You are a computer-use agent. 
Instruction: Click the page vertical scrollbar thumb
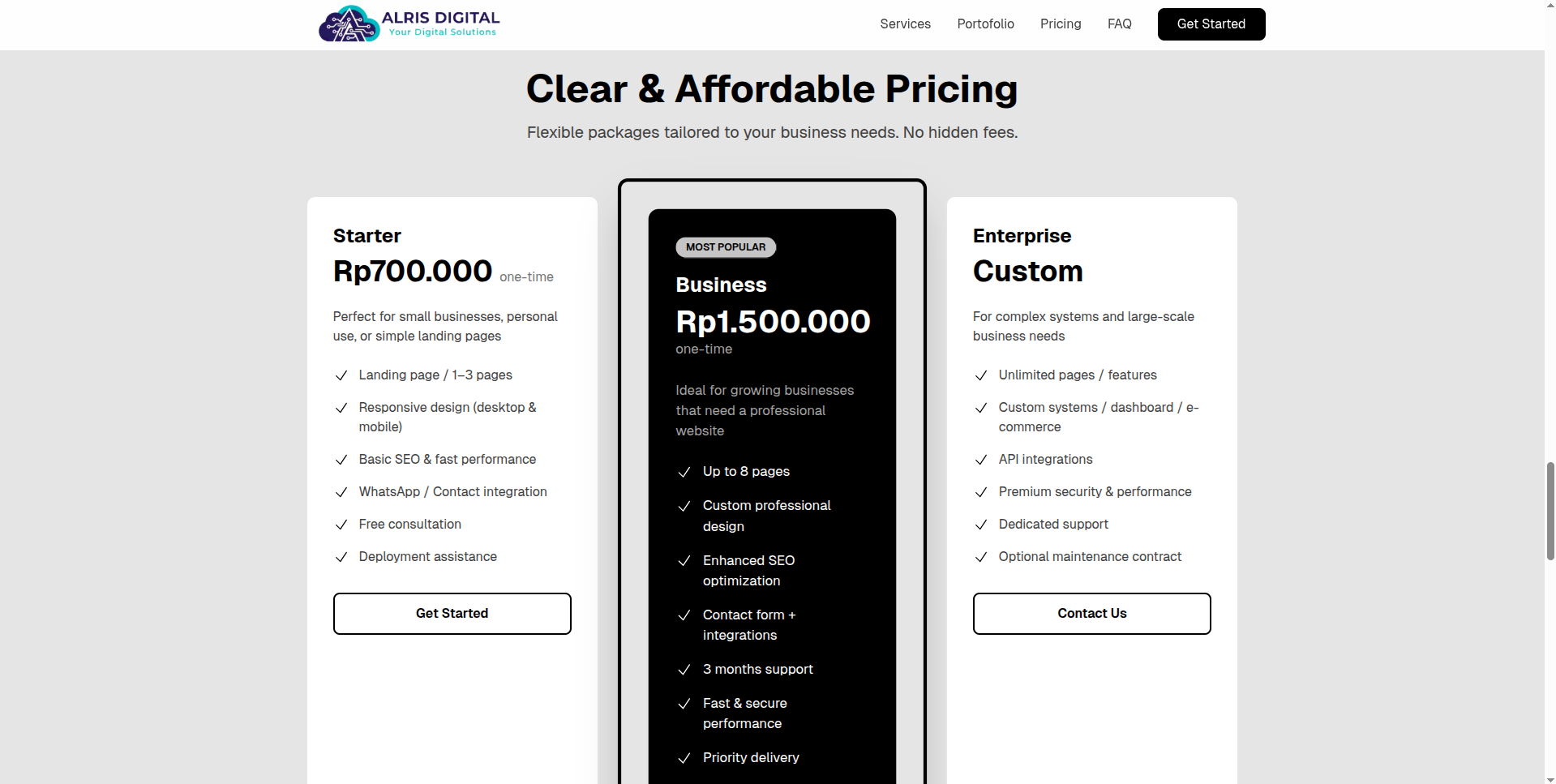(1550, 511)
